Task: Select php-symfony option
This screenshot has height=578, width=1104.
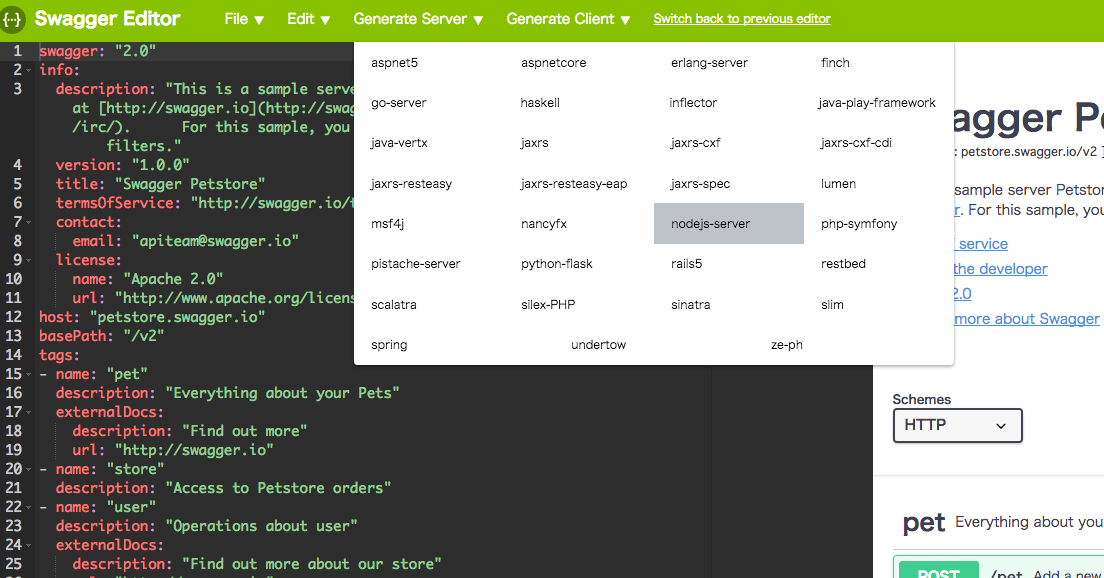Action: (859, 224)
